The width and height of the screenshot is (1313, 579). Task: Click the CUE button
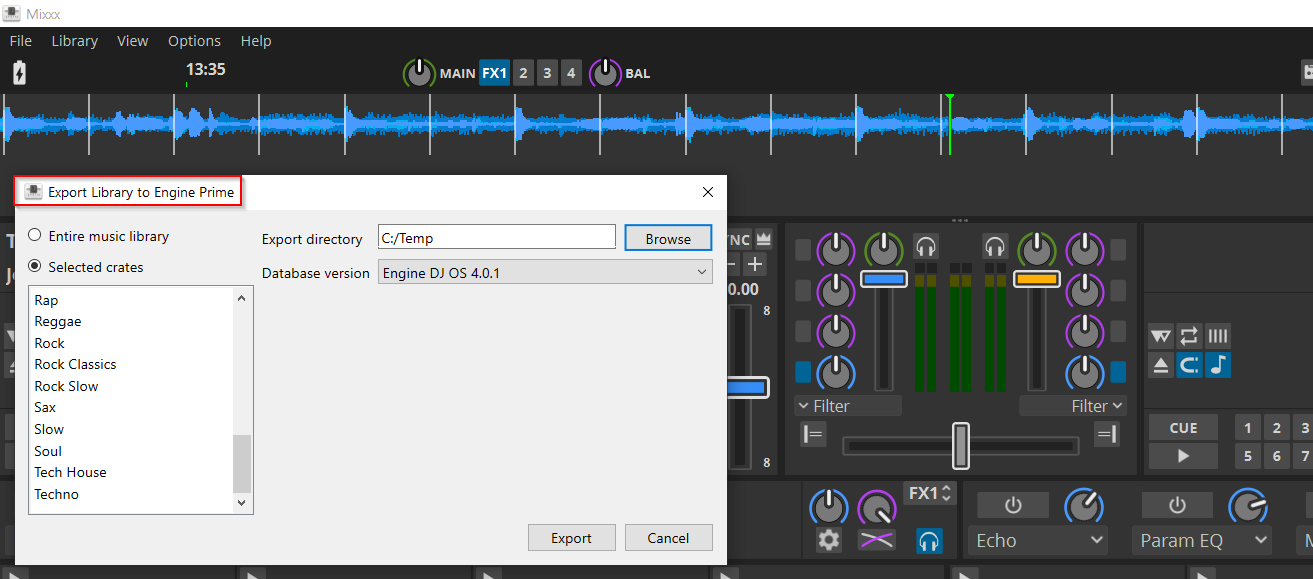1183,428
